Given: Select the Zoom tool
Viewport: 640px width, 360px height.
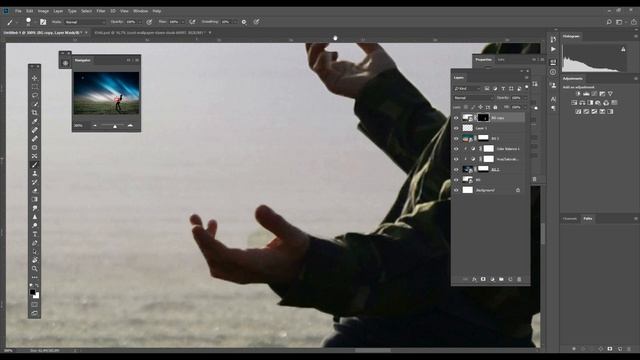Looking at the screenshot, I should [35, 269].
